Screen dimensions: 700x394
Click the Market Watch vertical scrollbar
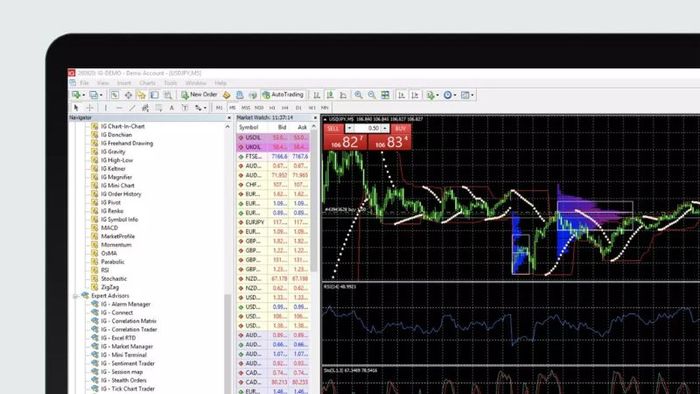[x=314, y=201]
